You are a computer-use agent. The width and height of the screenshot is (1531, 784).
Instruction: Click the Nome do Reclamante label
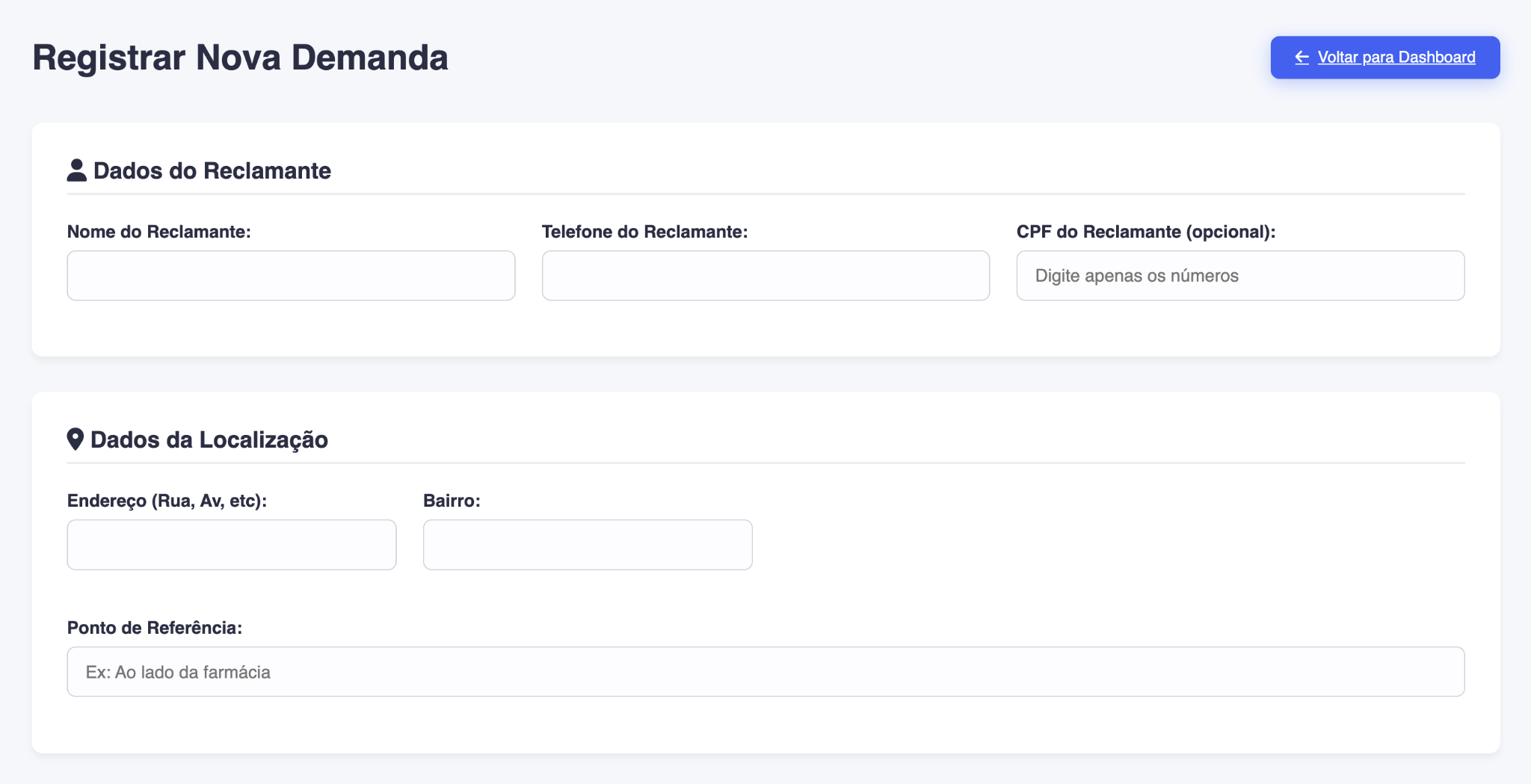pyautogui.click(x=160, y=232)
